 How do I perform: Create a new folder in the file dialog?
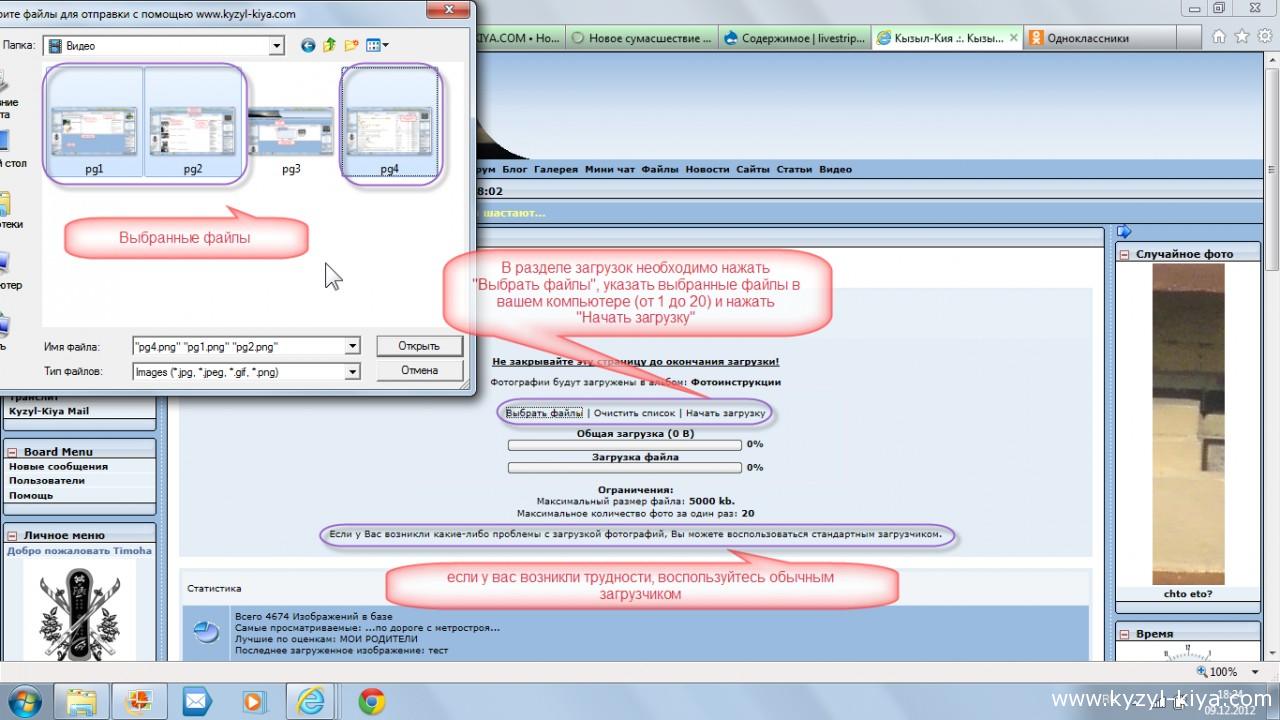tap(351, 45)
